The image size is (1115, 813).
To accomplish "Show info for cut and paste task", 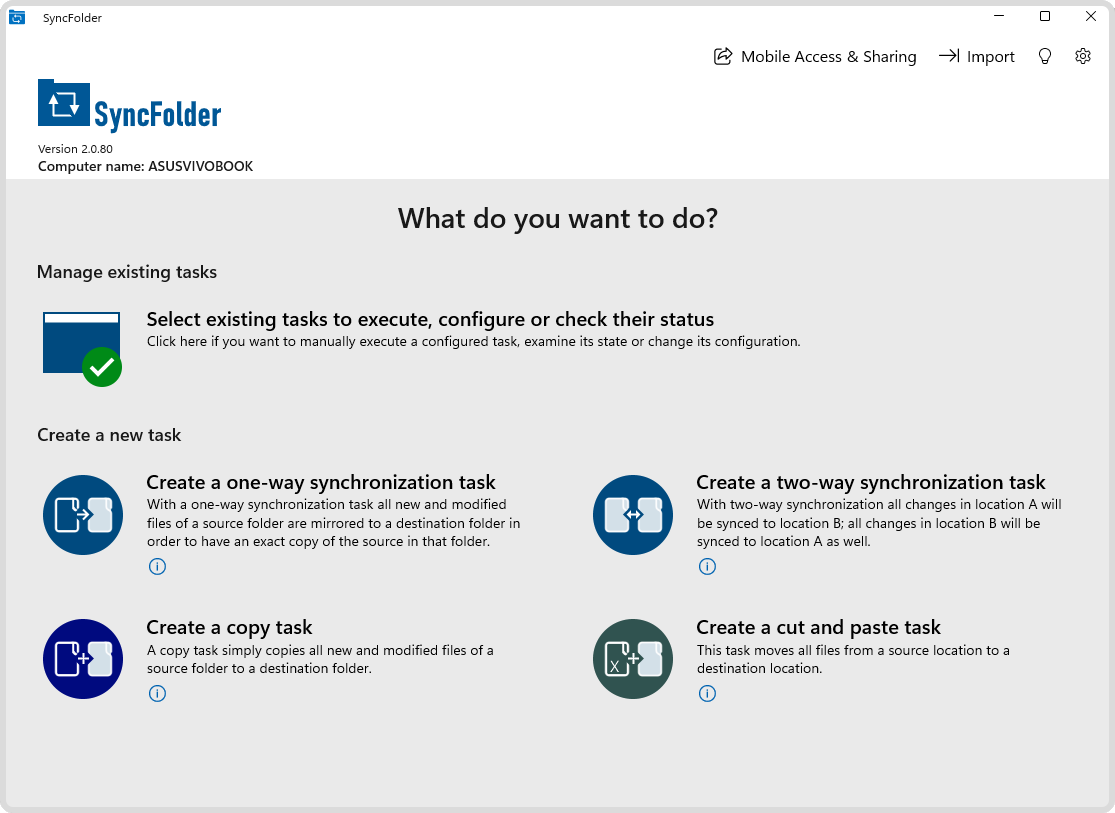I will 707,694.
